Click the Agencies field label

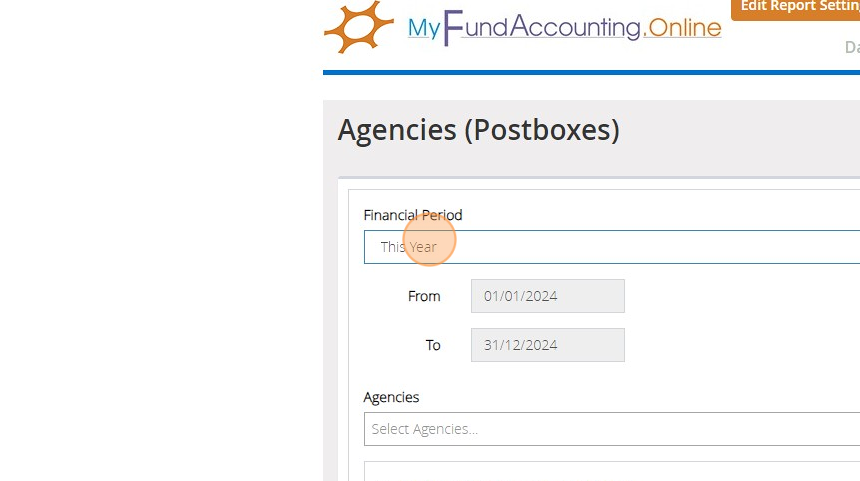[391, 397]
